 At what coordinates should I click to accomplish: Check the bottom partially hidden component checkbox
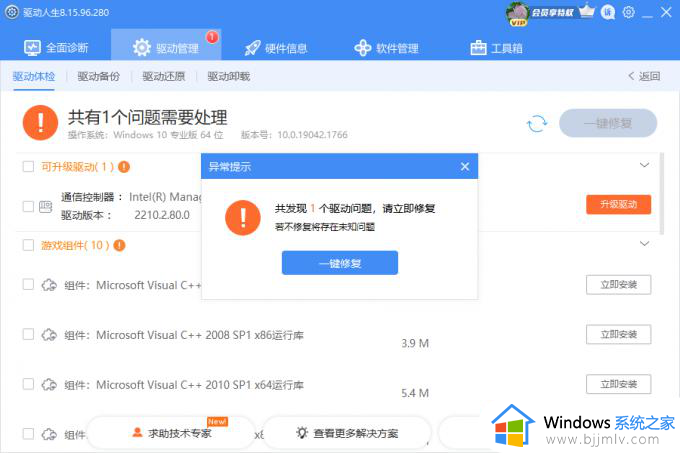click(x=28, y=433)
